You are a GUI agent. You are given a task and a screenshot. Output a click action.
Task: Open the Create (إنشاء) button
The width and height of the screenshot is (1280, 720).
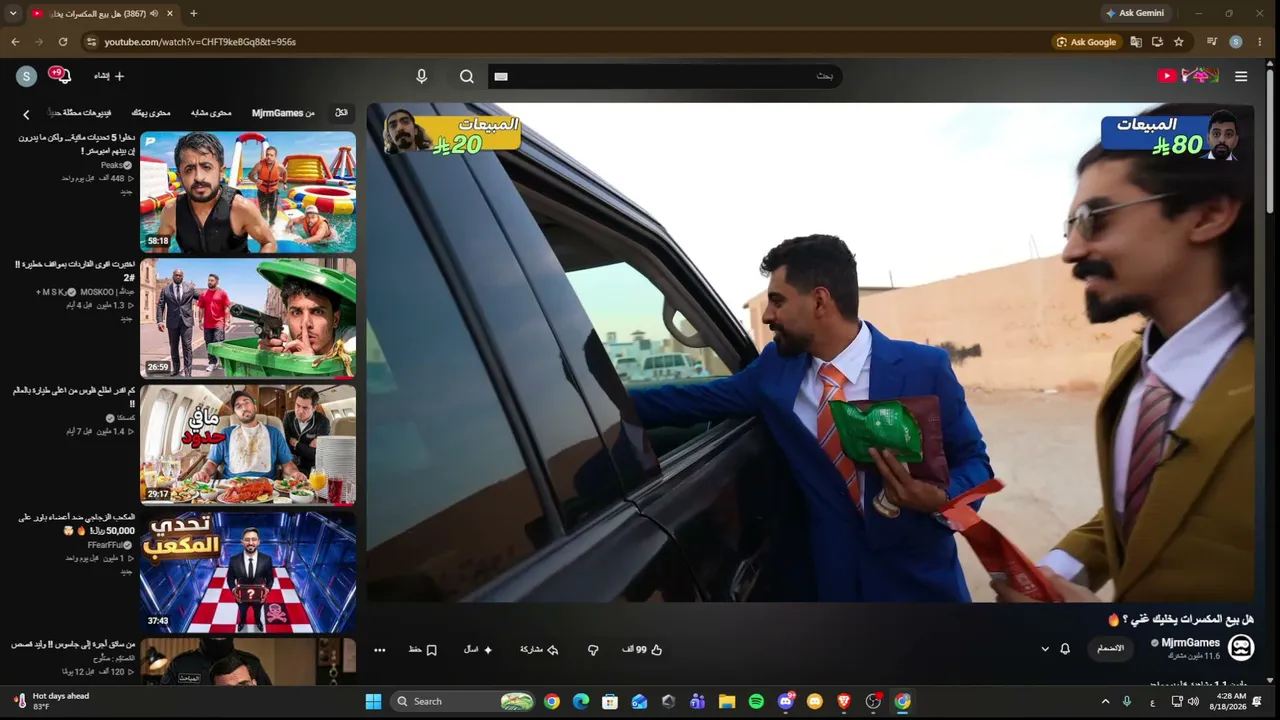(x=109, y=76)
